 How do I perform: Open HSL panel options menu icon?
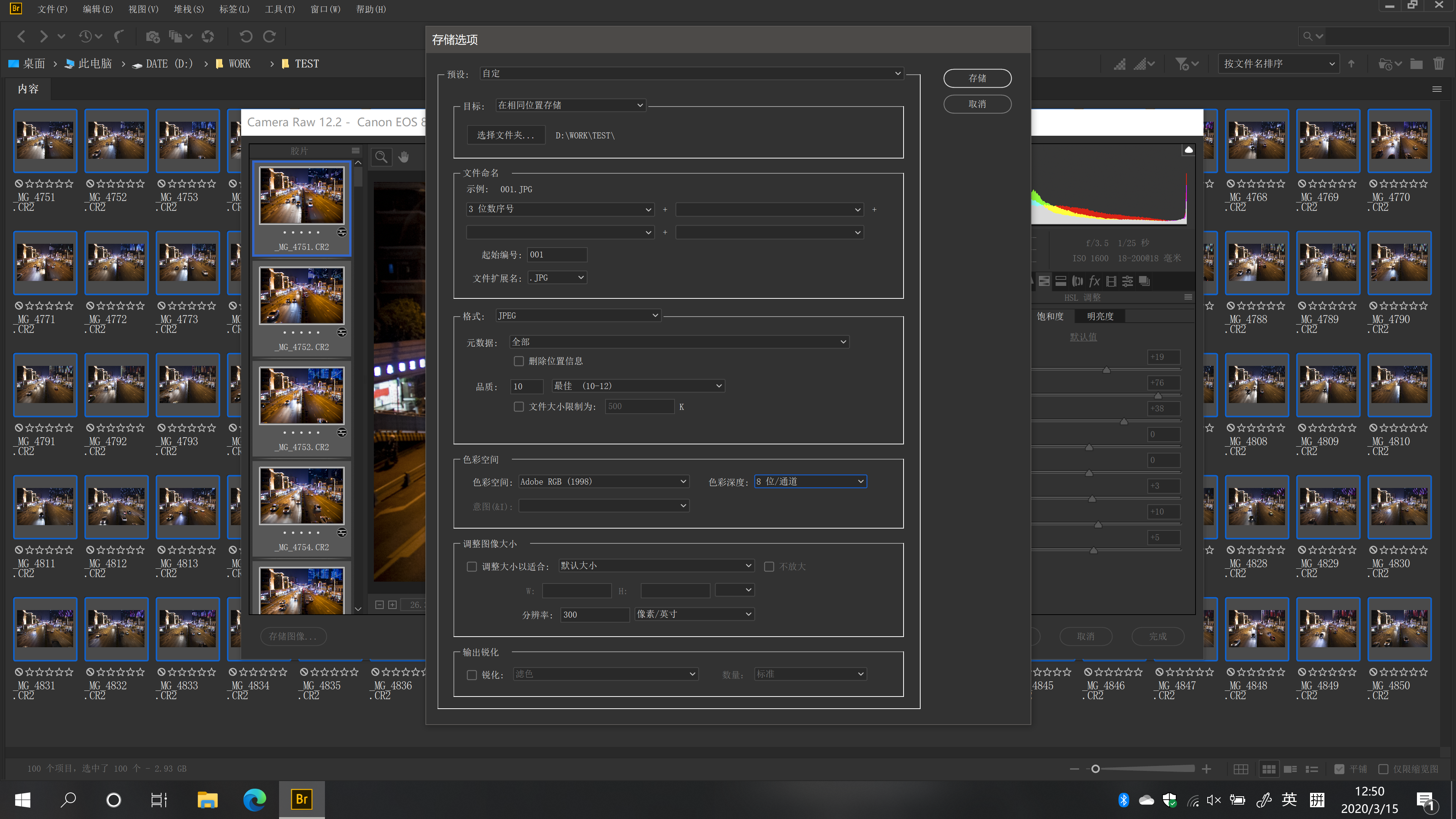(1188, 297)
